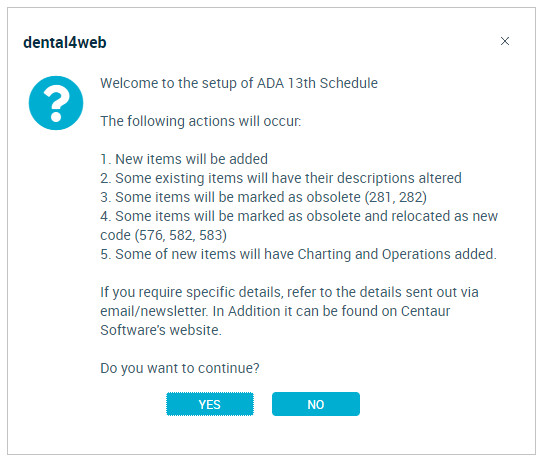Click the 'Charting and Operations added' line
The height and width of the screenshot is (463, 541).
[298, 254]
